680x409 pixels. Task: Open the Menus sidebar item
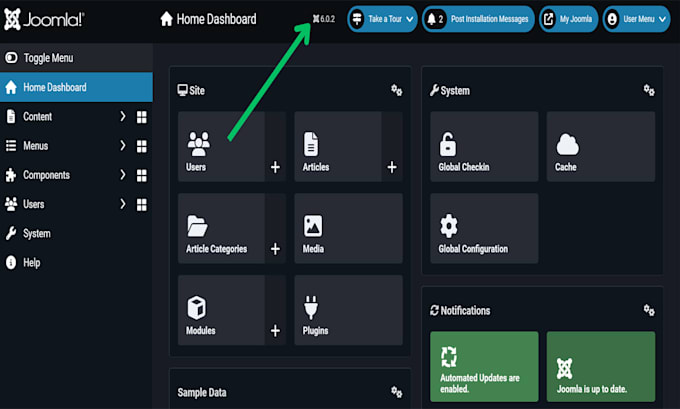[36, 146]
